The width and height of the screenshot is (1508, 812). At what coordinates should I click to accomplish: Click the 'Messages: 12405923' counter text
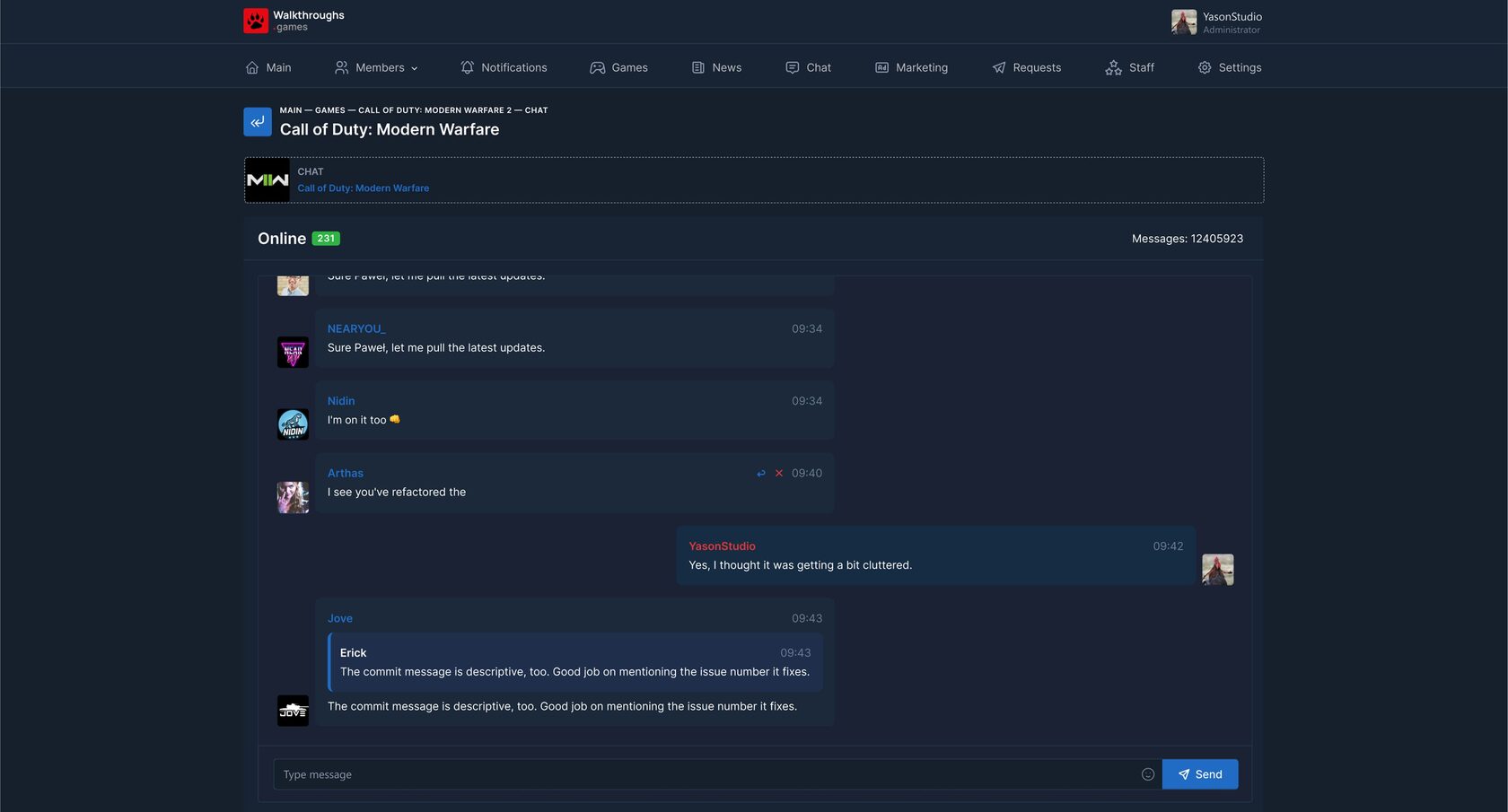coord(1188,239)
